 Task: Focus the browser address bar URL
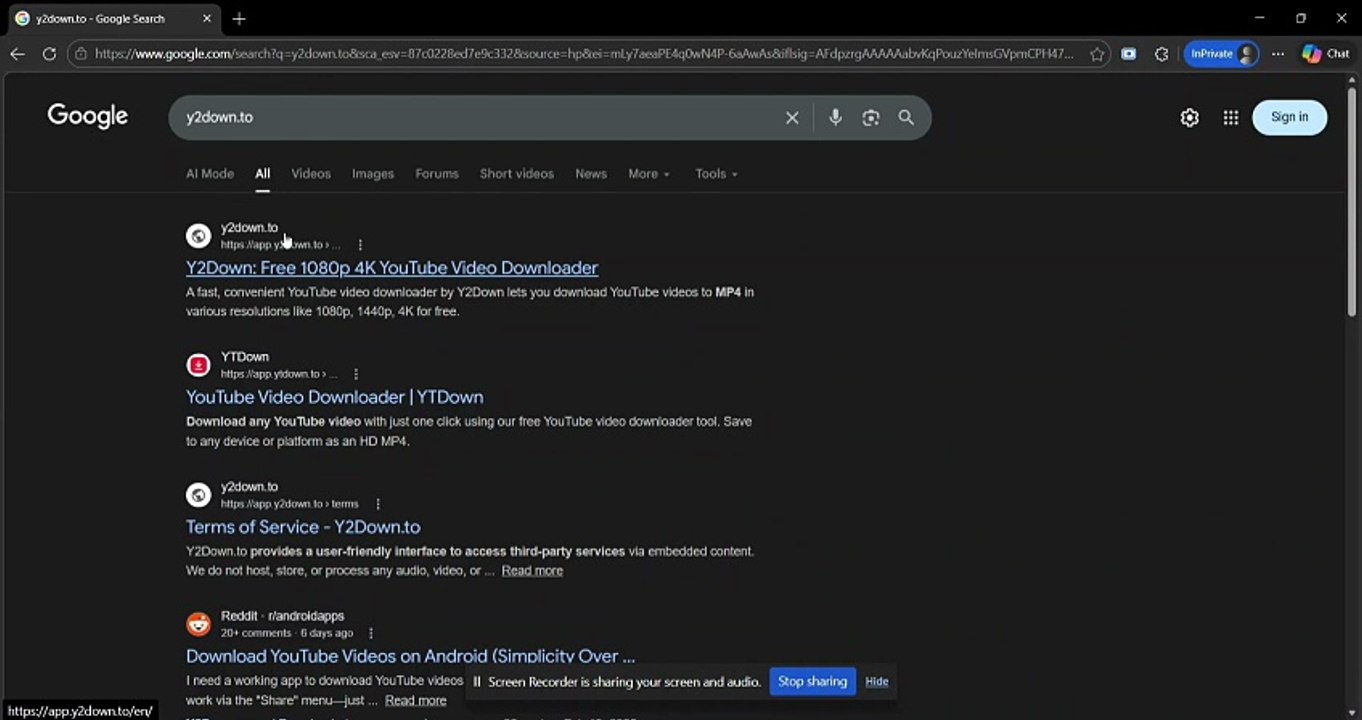(584, 54)
